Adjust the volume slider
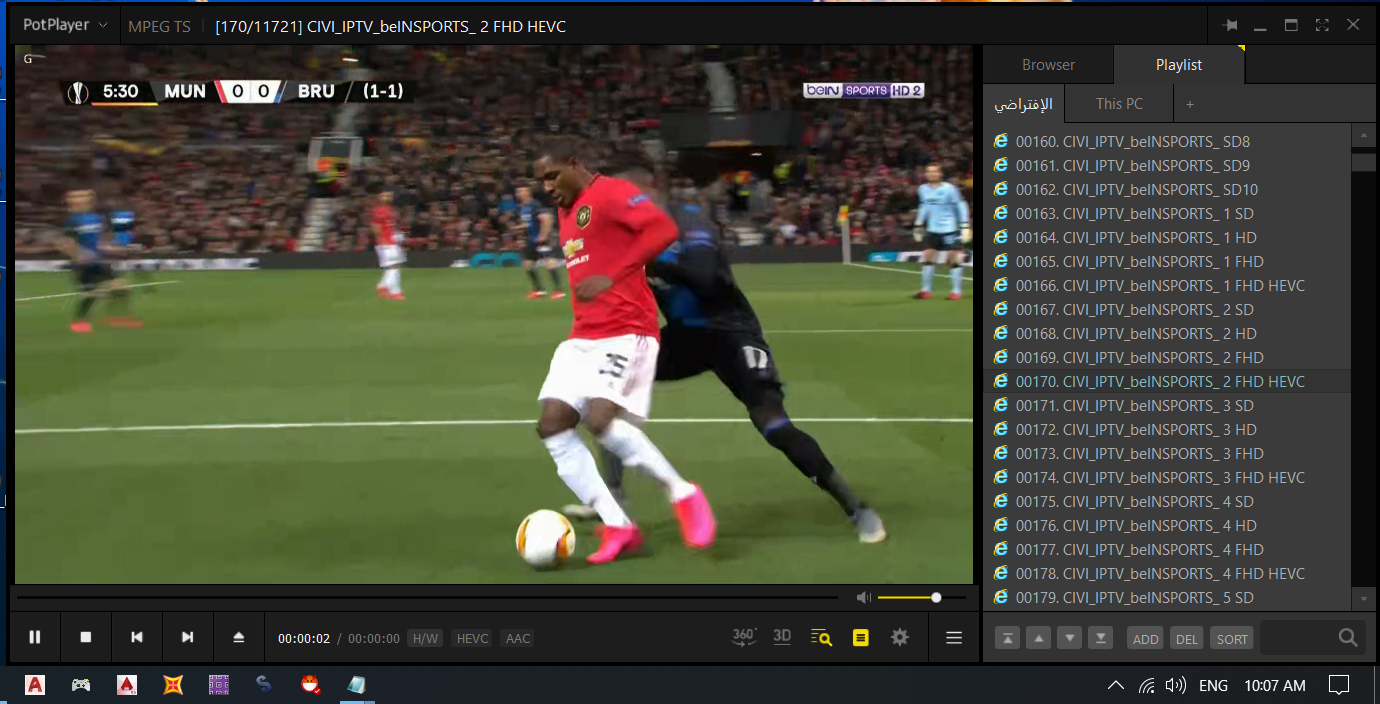The height and width of the screenshot is (704, 1380). click(x=922, y=598)
